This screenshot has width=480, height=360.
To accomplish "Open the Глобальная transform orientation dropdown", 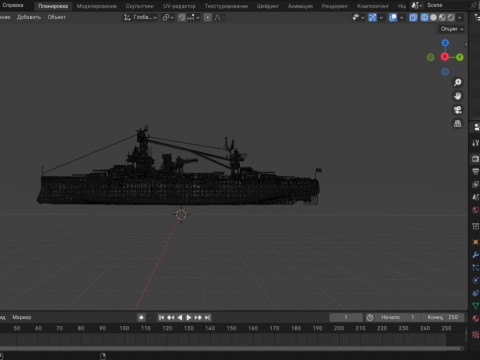I will [x=140, y=17].
